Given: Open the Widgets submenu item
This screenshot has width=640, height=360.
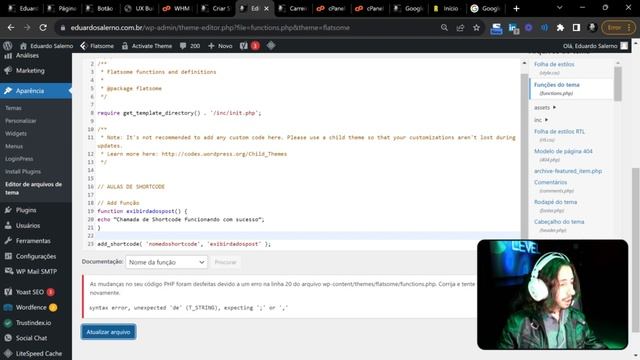Looking at the screenshot, I should point(16,133).
